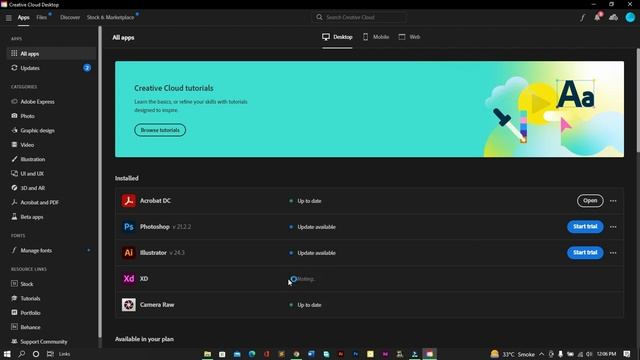Viewport: 640px width, 360px height.
Task: Open more options for Photoshop
Action: [613, 227]
